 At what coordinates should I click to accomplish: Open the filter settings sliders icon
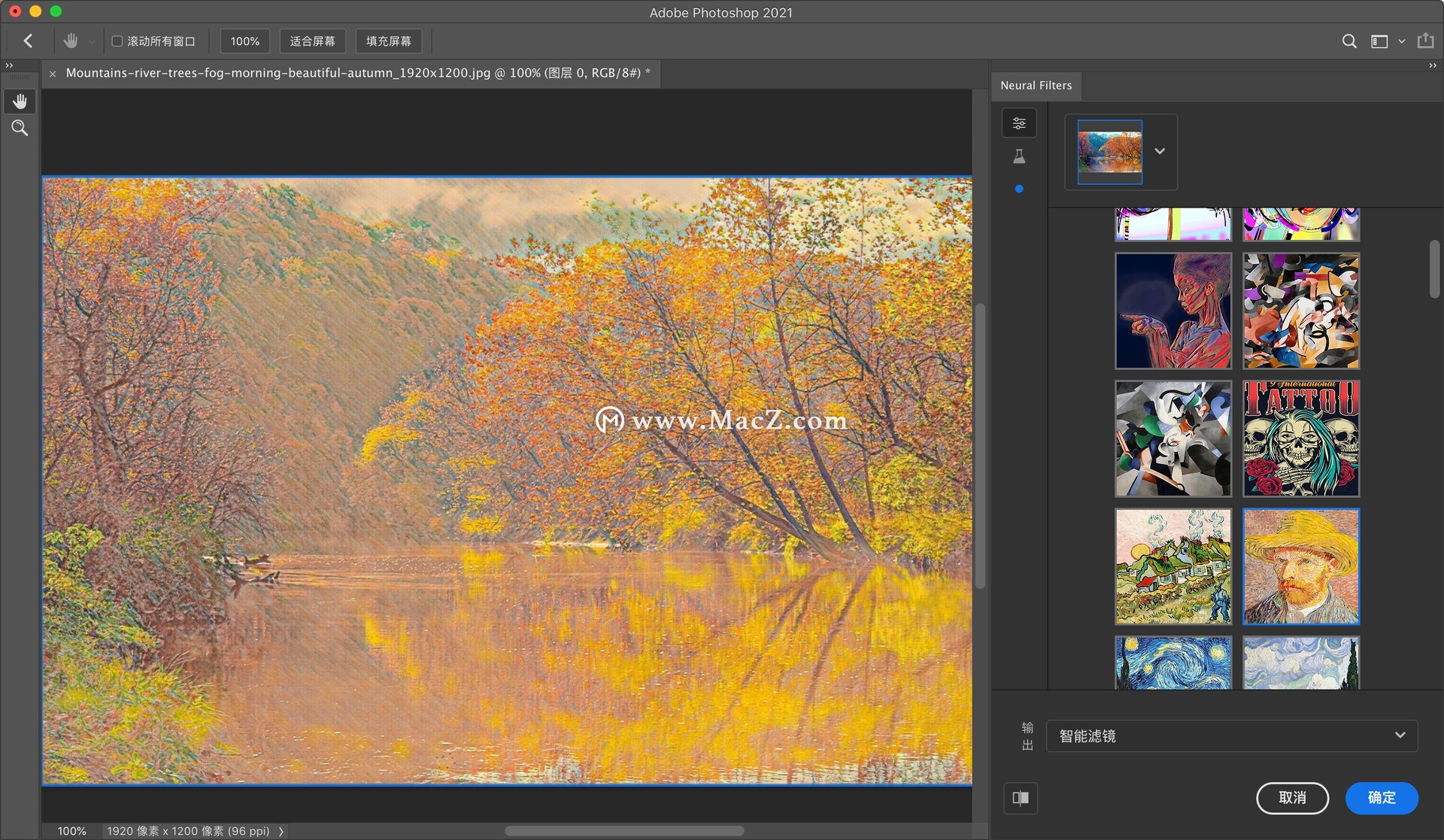(x=1019, y=123)
